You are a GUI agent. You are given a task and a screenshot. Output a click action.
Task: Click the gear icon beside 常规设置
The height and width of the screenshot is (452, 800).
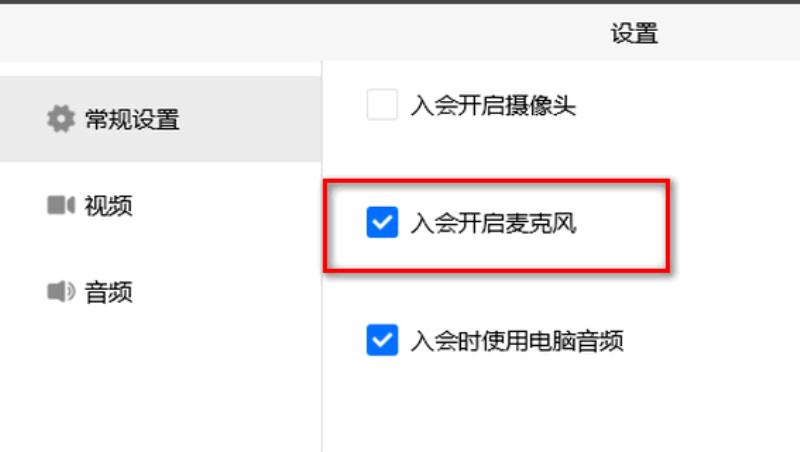(x=61, y=119)
